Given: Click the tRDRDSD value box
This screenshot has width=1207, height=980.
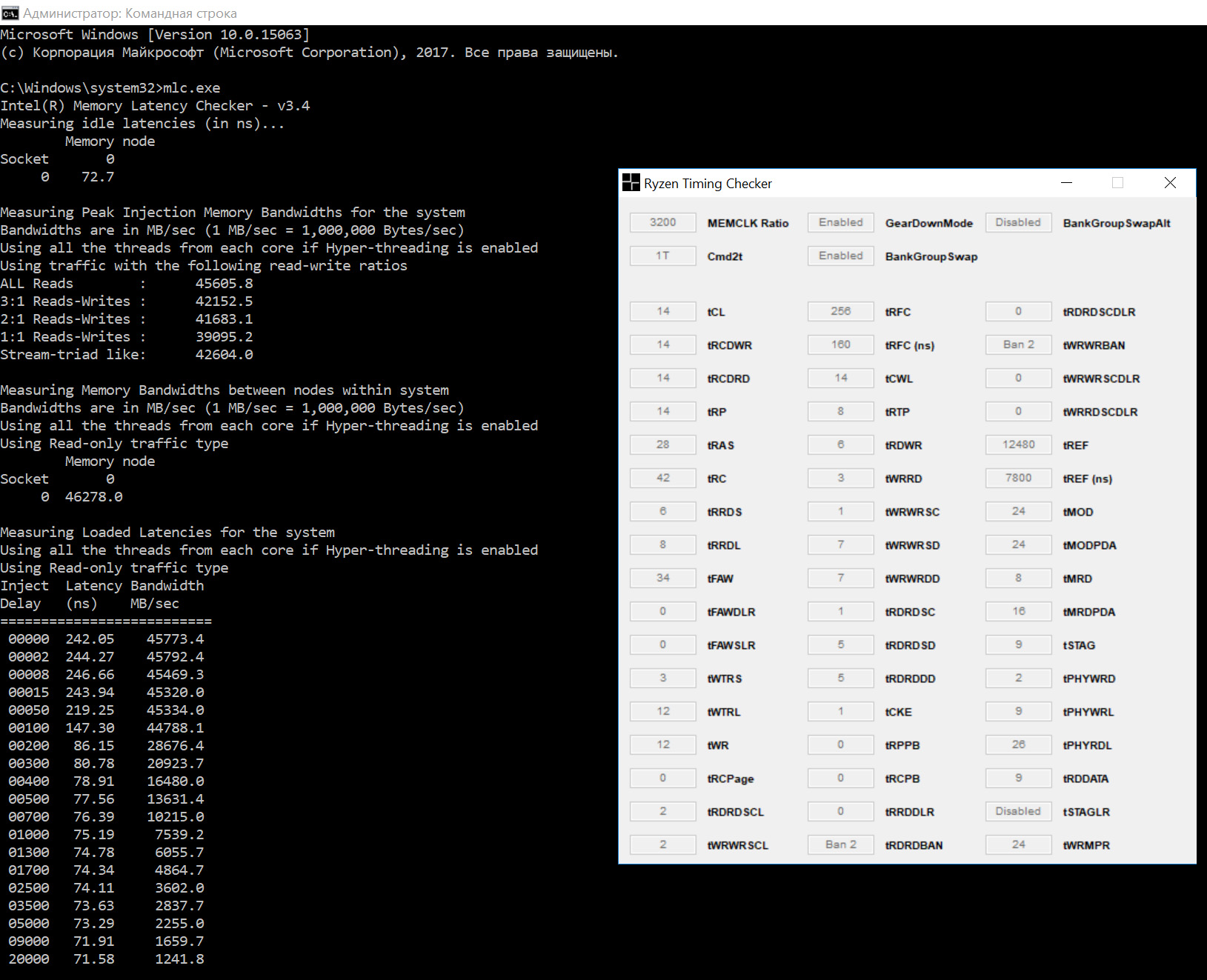Looking at the screenshot, I should click(x=840, y=644).
